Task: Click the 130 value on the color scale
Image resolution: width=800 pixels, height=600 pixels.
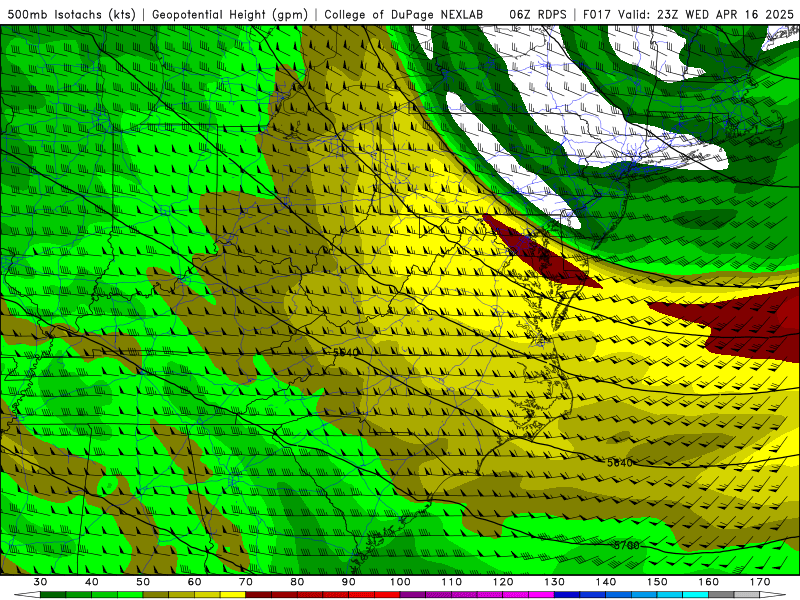Action: point(555,582)
